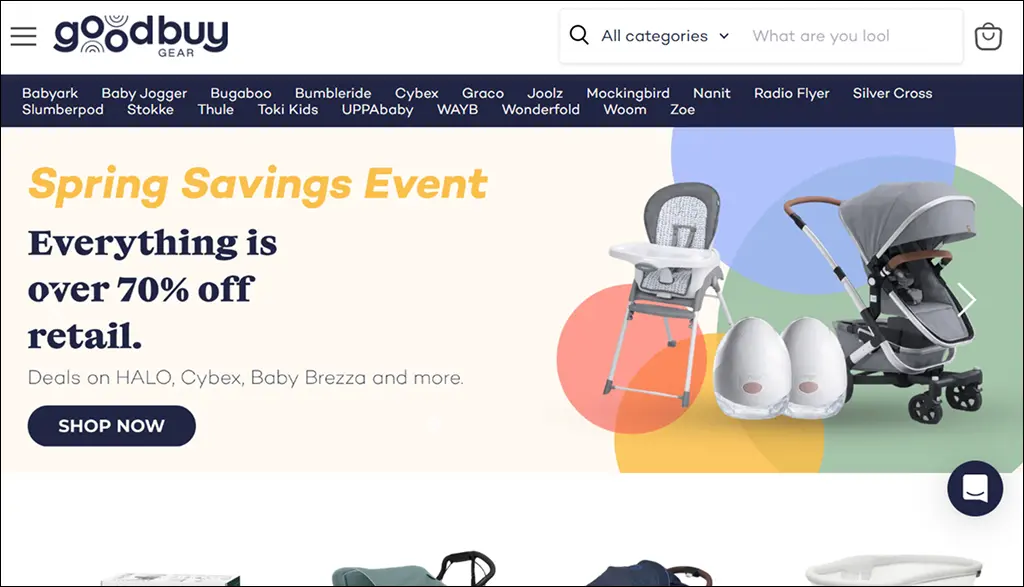Go to the Babyark brand page

[50, 93]
